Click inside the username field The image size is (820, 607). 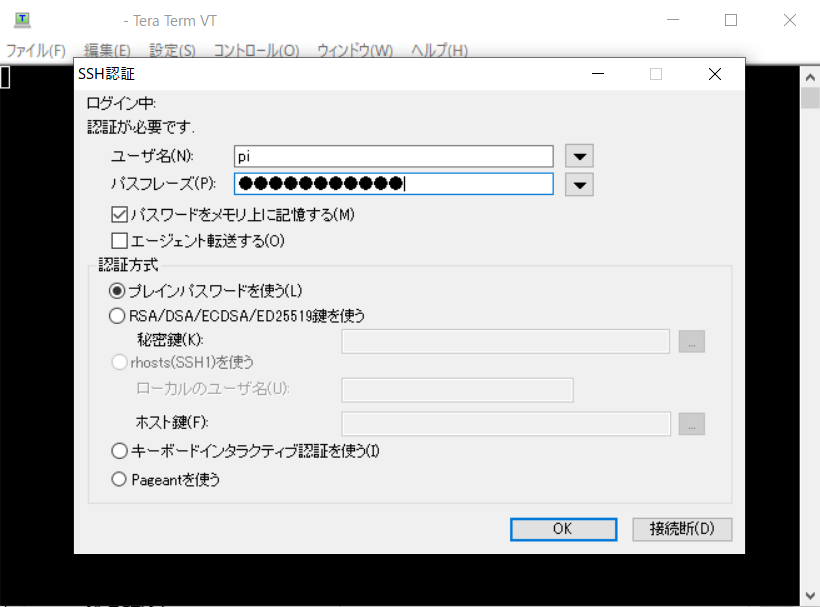tap(390, 155)
